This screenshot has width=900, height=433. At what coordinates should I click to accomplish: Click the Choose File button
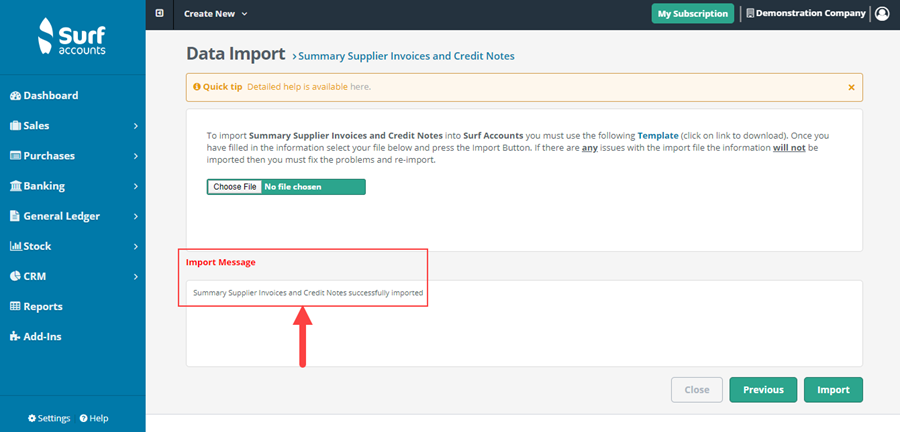pyautogui.click(x=235, y=187)
